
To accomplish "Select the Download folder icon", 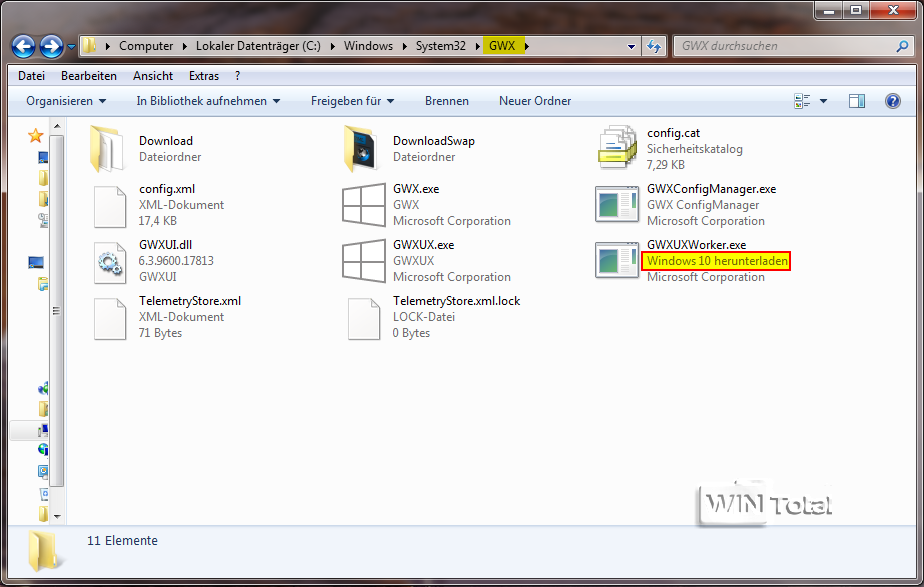I will [x=107, y=149].
